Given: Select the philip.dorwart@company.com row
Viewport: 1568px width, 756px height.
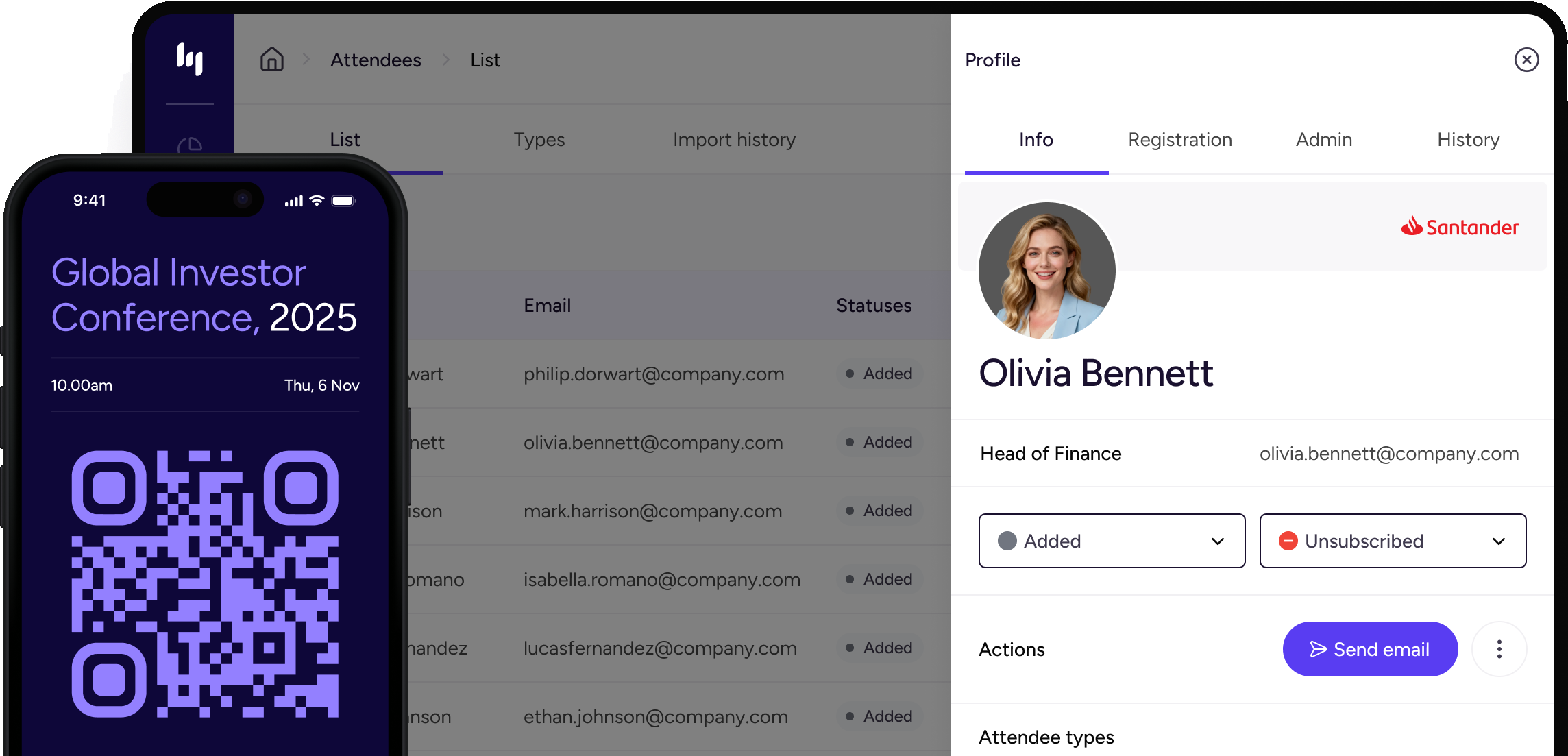Looking at the screenshot, I should pyautogui.click(x=653, y=374).
